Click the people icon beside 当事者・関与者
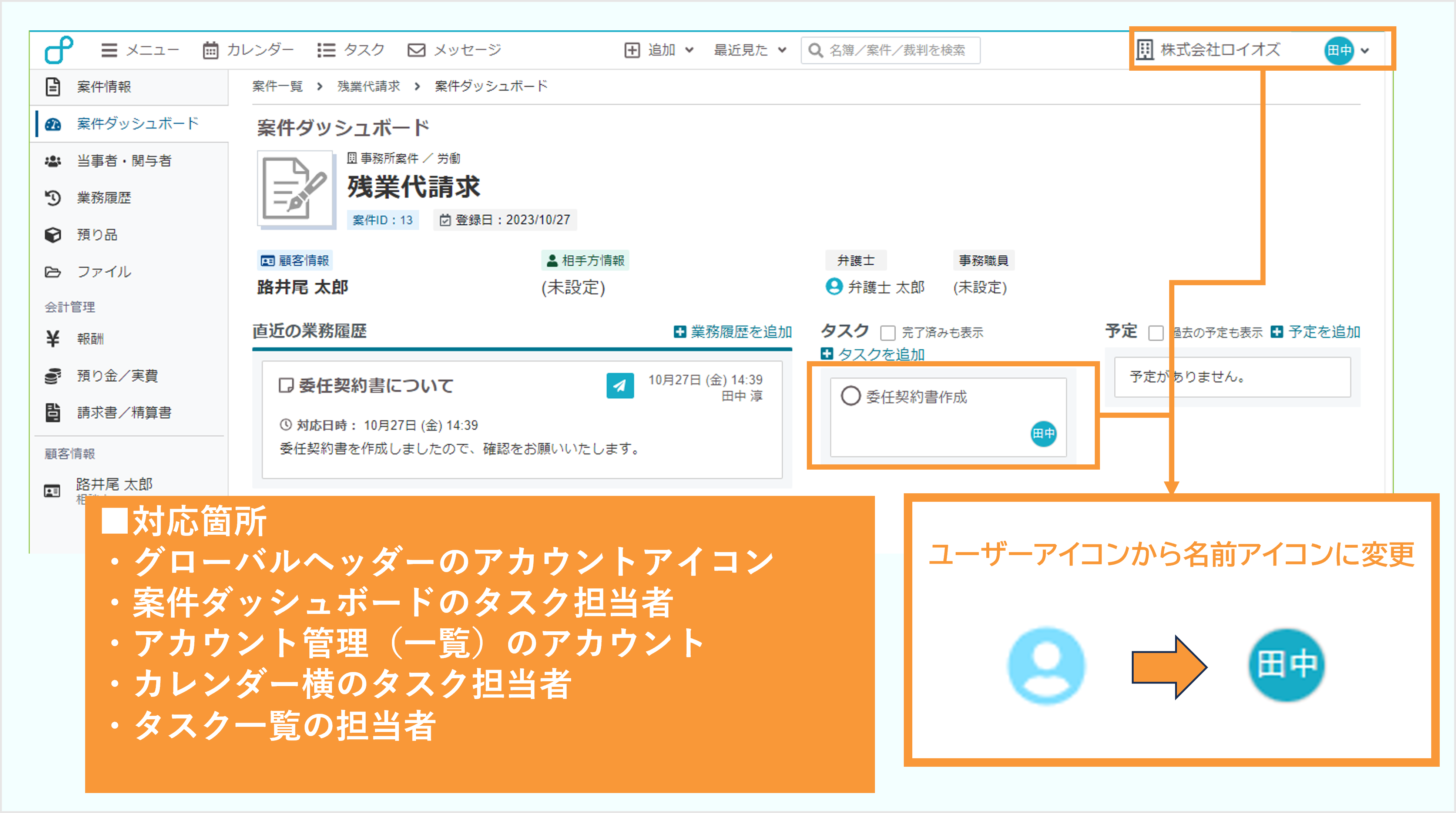The height and width of the screenshot is (813, 1456). coord(53,162)
